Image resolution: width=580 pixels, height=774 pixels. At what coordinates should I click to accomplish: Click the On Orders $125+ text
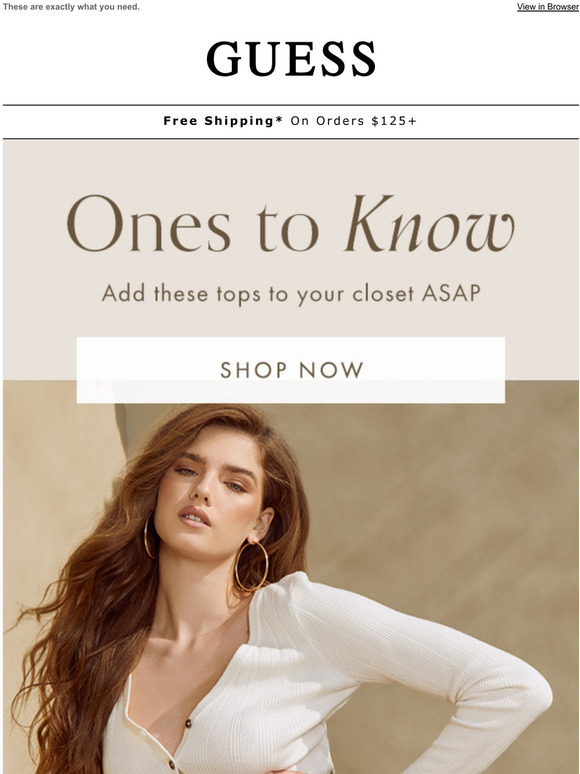[x=353, y=121]
